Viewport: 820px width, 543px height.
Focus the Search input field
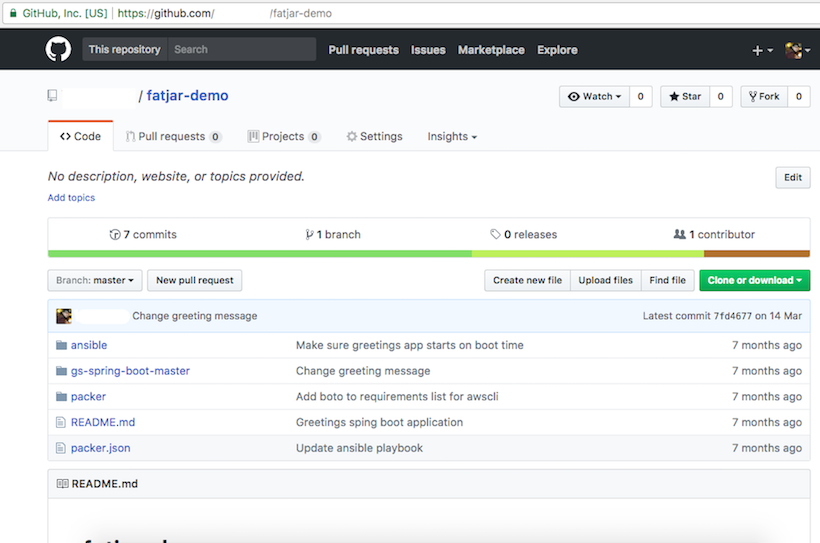(242, 49)
